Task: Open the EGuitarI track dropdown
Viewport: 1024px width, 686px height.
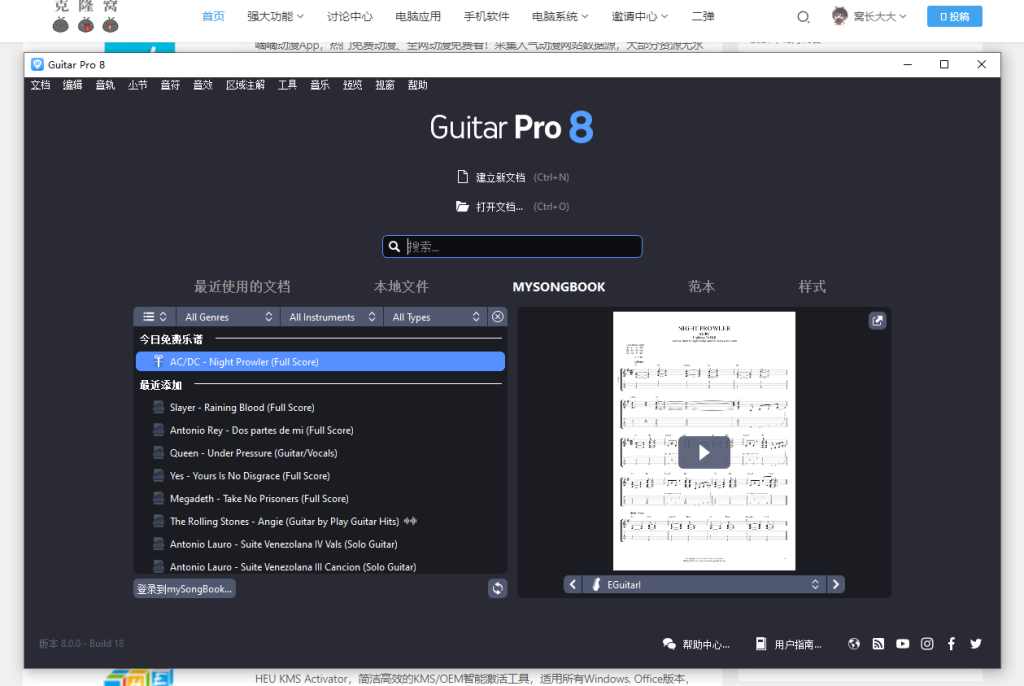Action: coord(704,584)
